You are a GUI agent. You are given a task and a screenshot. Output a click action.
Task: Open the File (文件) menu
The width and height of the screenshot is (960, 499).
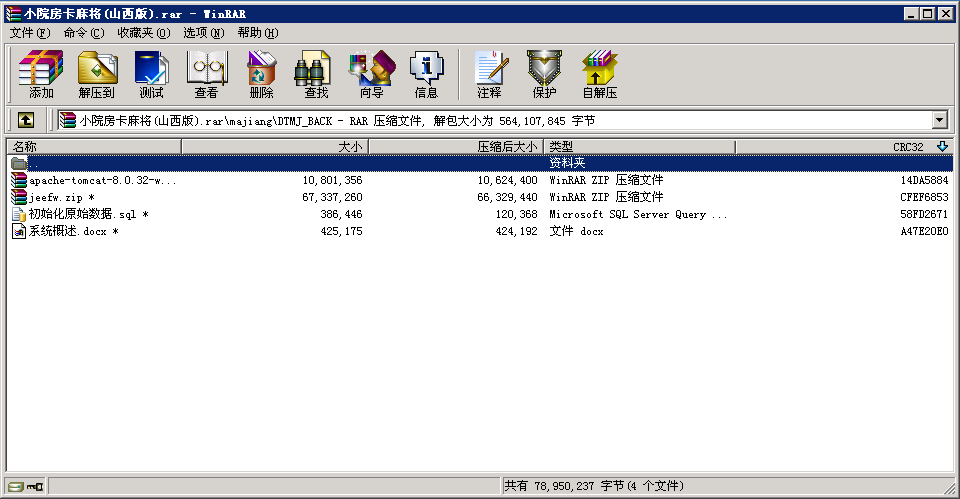click(29, 33)
